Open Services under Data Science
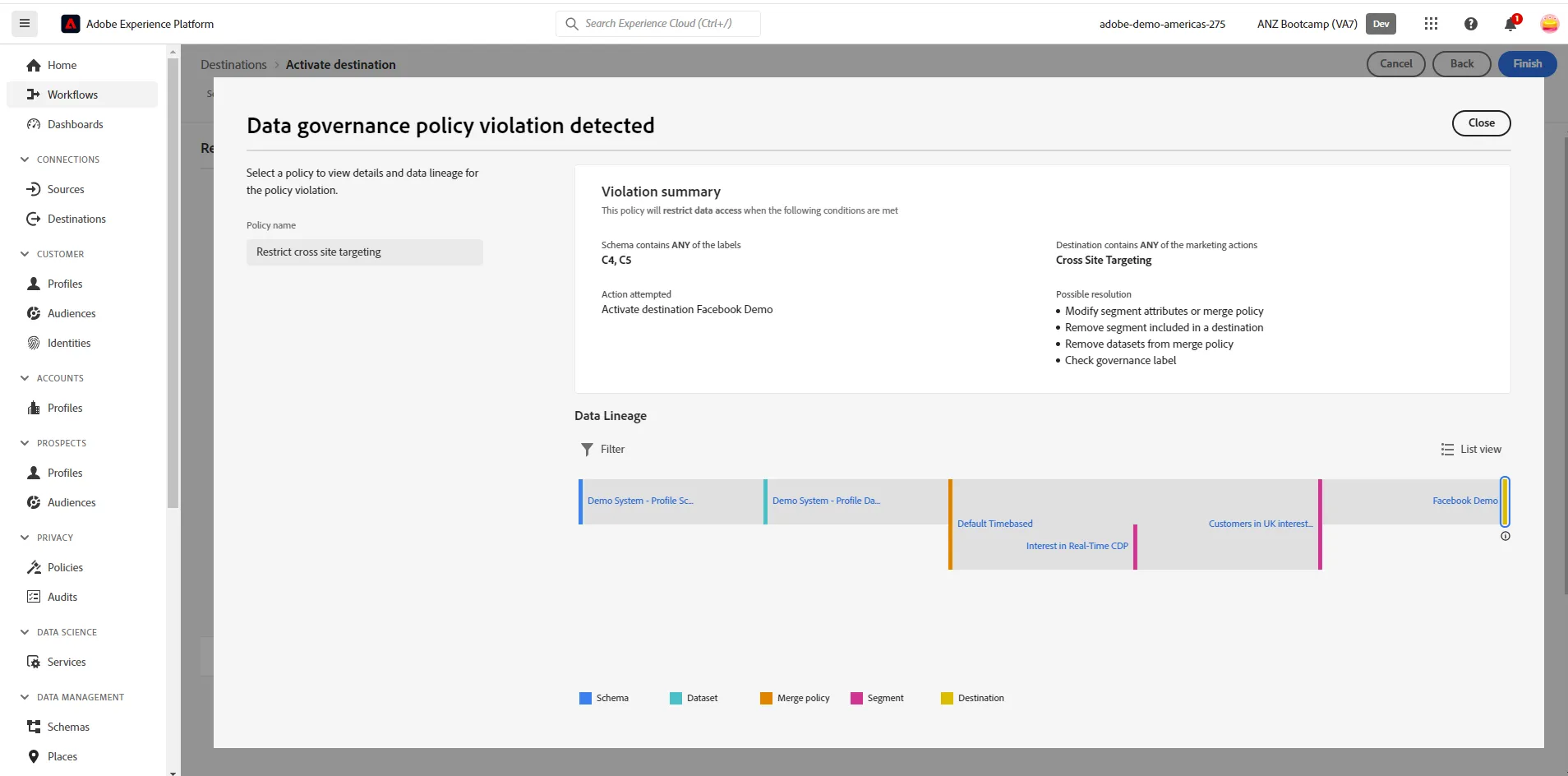 82,662
